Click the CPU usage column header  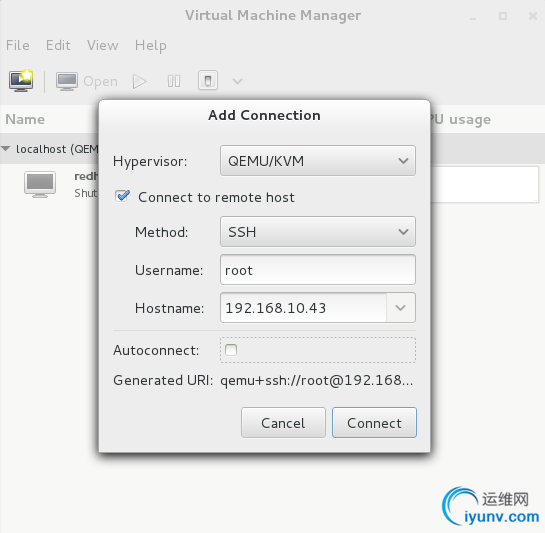click(x=461, y=119)
